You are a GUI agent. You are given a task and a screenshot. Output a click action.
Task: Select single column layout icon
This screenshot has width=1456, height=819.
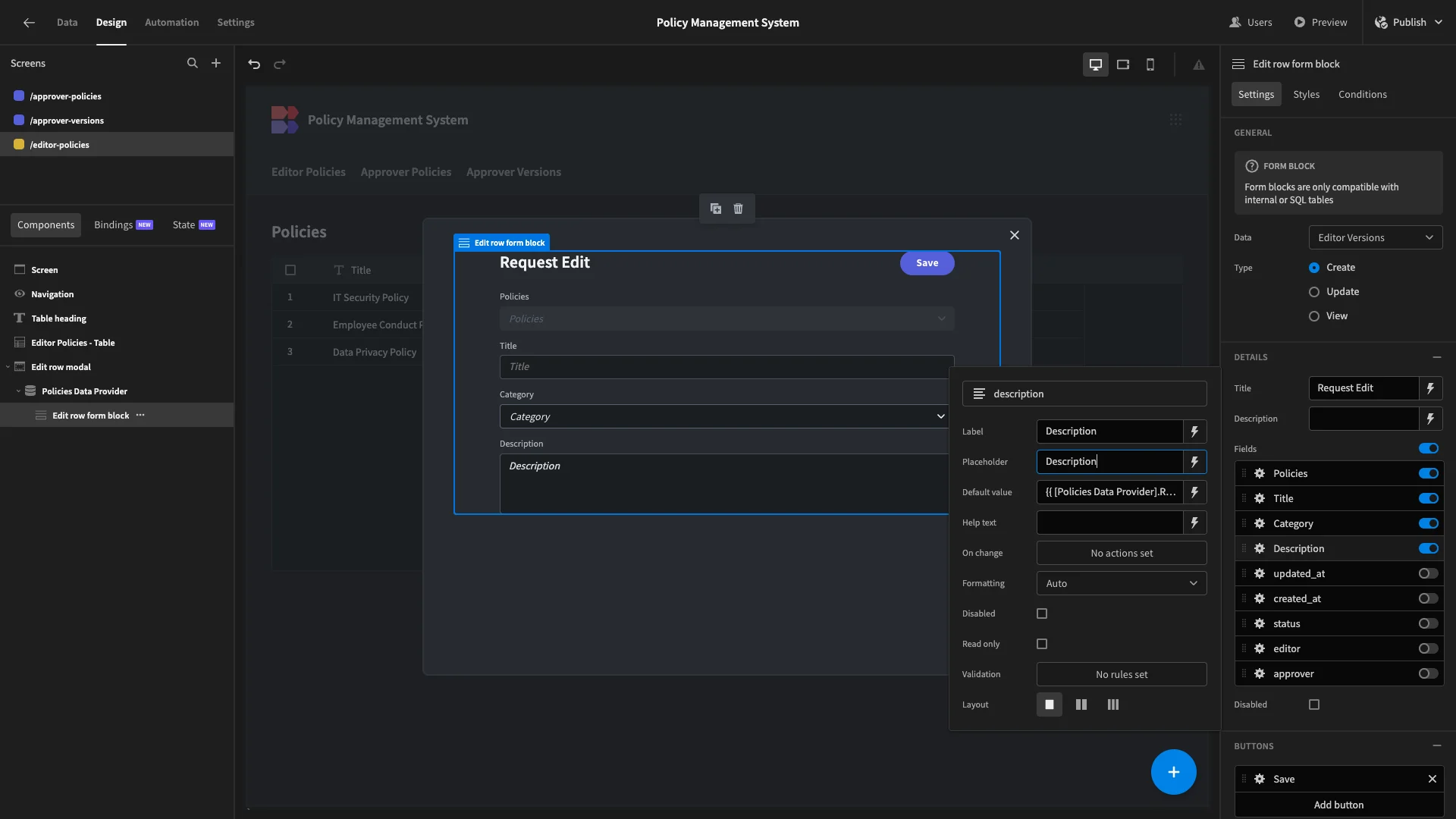coord(1050,704)
